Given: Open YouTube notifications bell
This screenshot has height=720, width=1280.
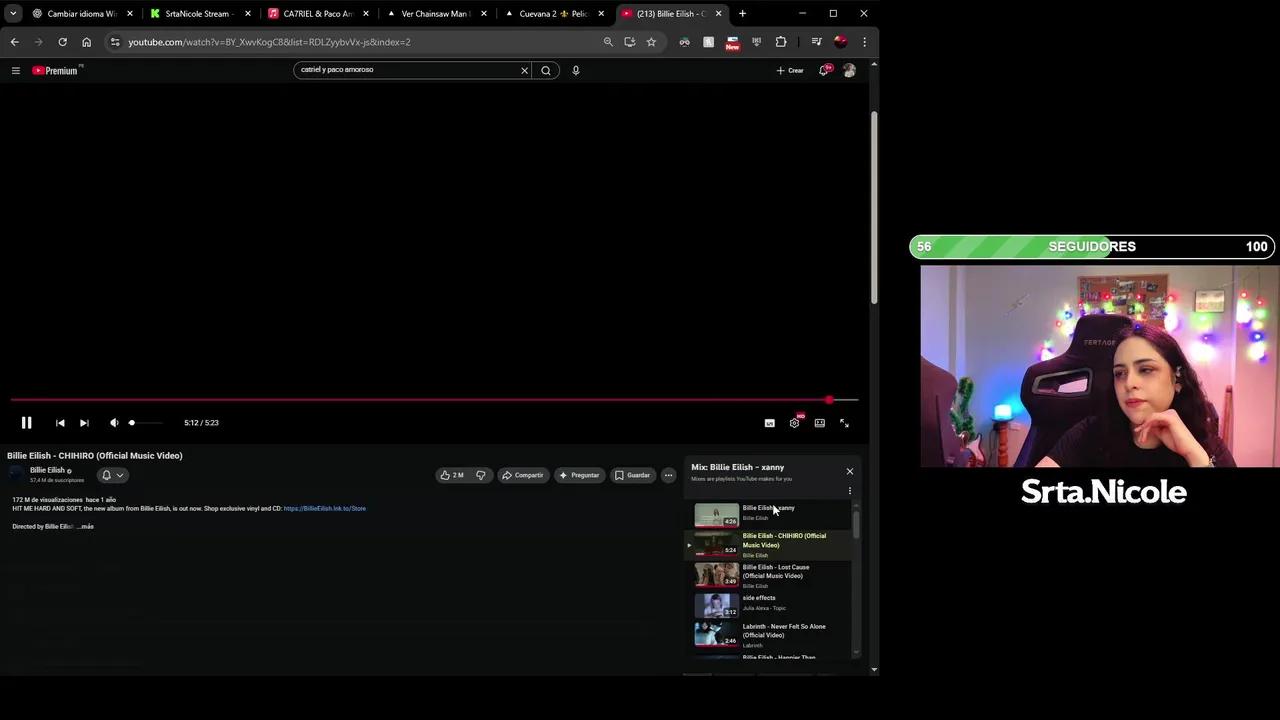Looking at the screenshot, I should pos(824,70).
